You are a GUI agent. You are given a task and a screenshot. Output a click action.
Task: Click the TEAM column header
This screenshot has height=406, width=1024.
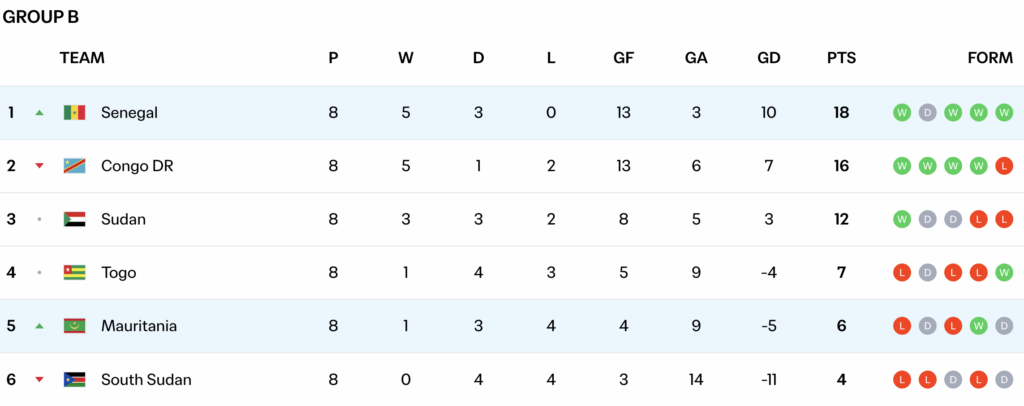click(82, 58)
